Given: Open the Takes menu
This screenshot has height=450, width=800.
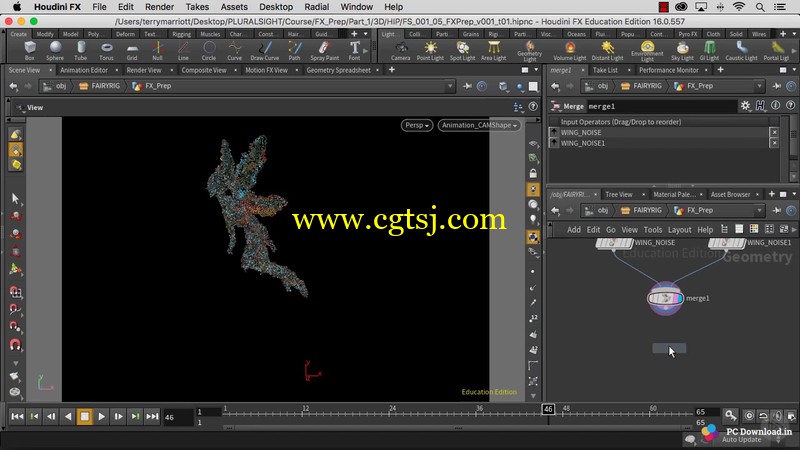Looking at the screenshot, I should coord(197,7).
